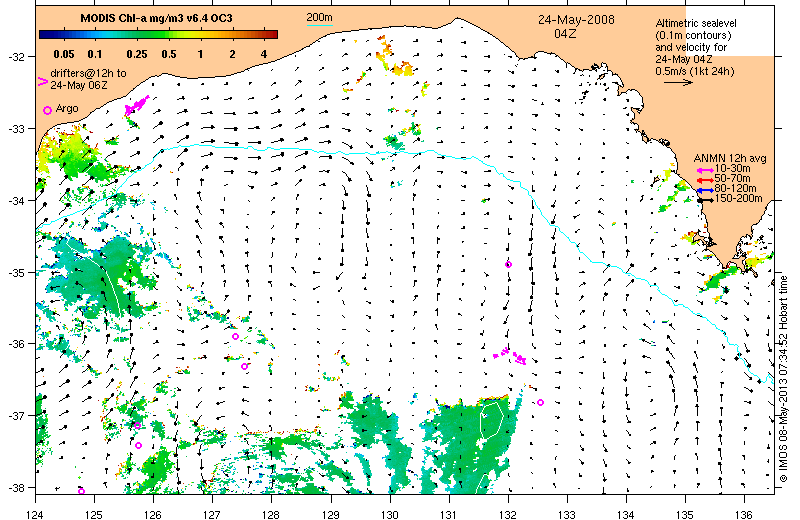Select Argo float marker near 132.5°E, 36.8°S

point(540,402)
